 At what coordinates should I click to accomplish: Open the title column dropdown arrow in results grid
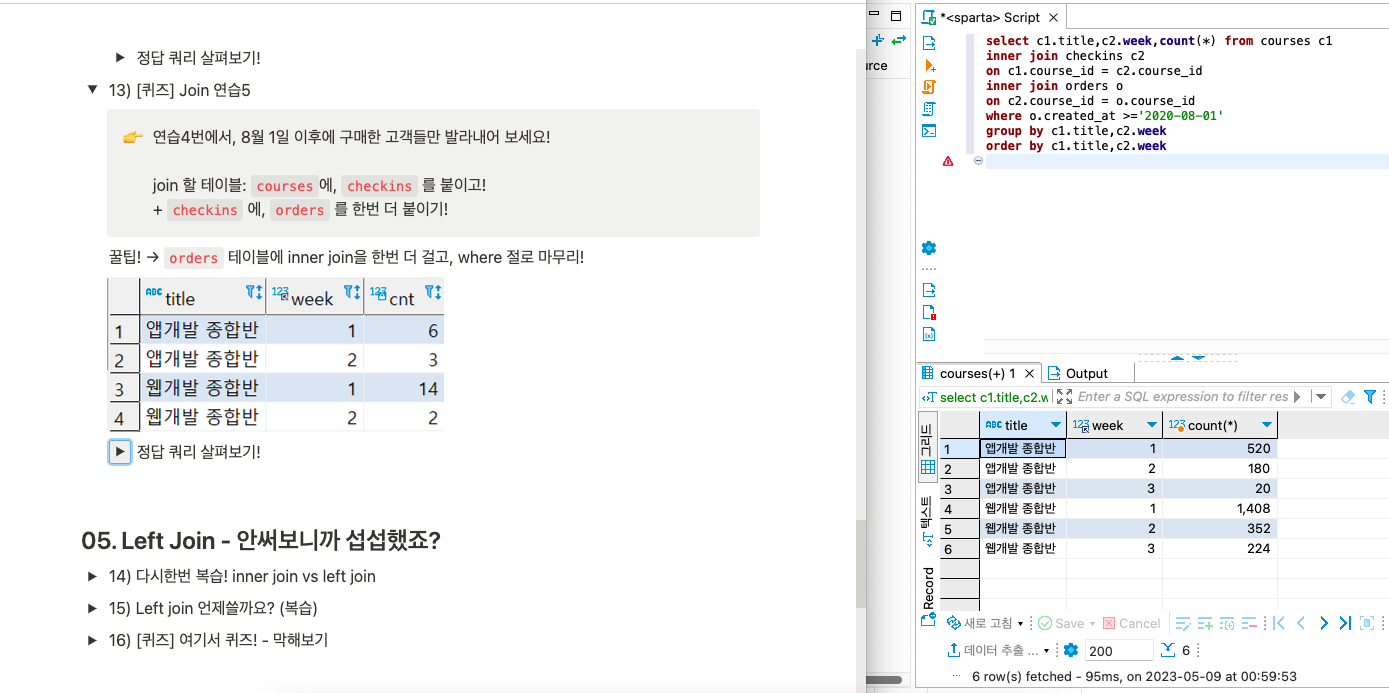coord(1055,425)
